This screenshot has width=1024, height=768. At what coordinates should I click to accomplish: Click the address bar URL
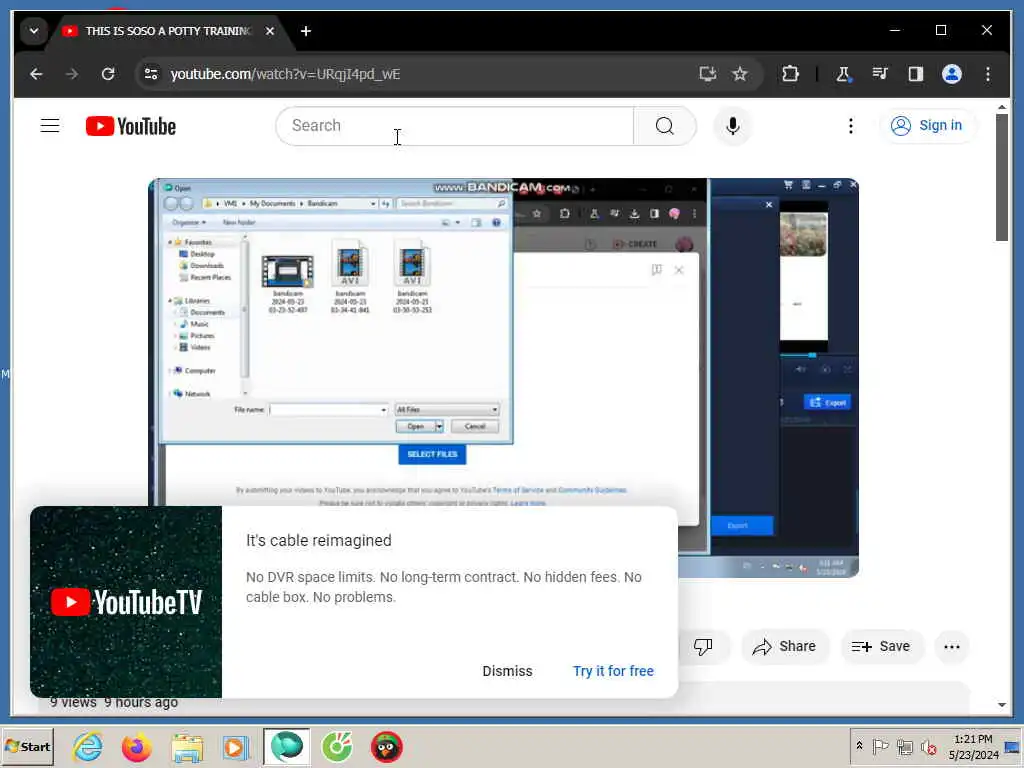(285, 74)
